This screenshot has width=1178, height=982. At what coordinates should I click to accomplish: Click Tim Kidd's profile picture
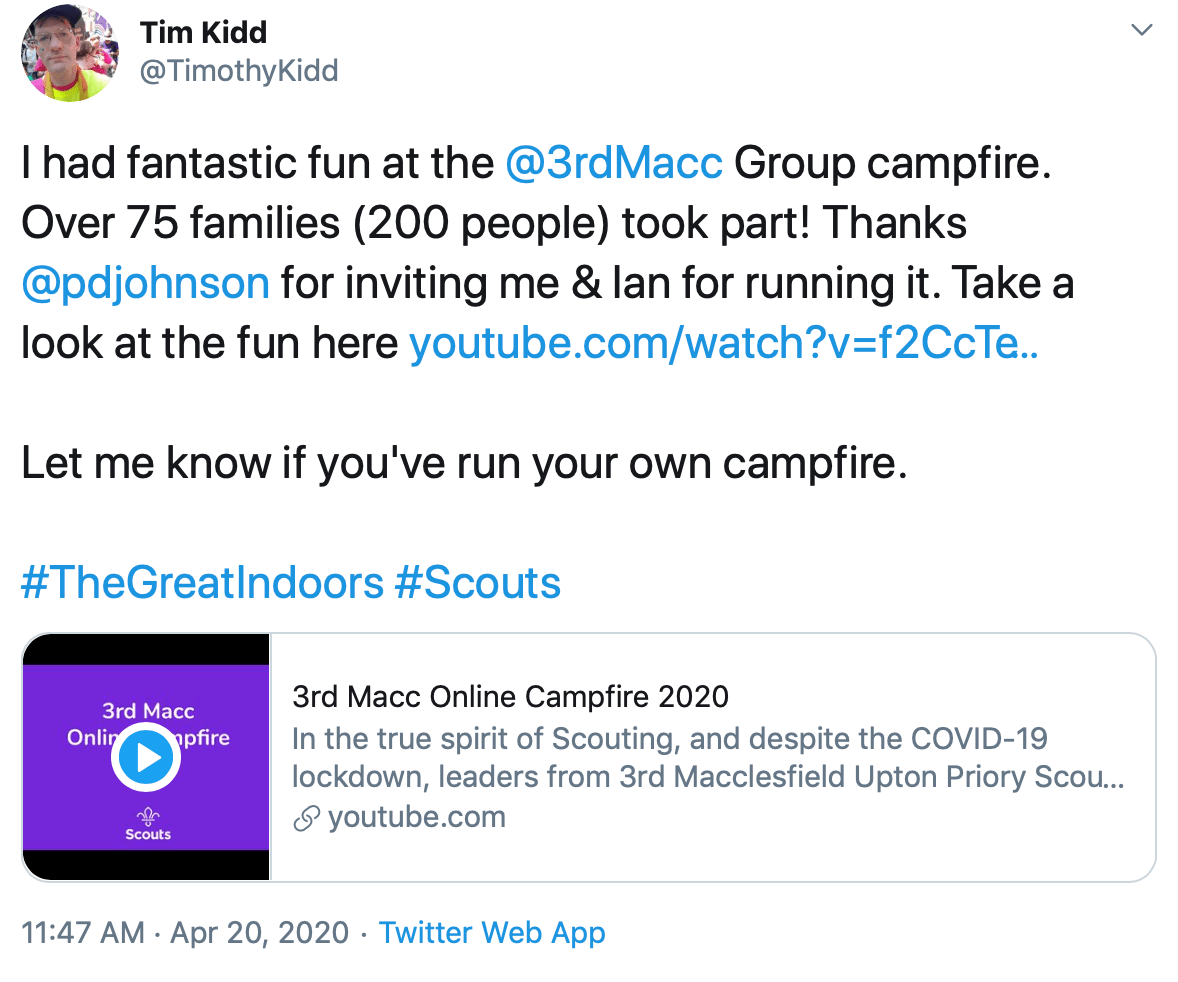(x=68, y=52)
